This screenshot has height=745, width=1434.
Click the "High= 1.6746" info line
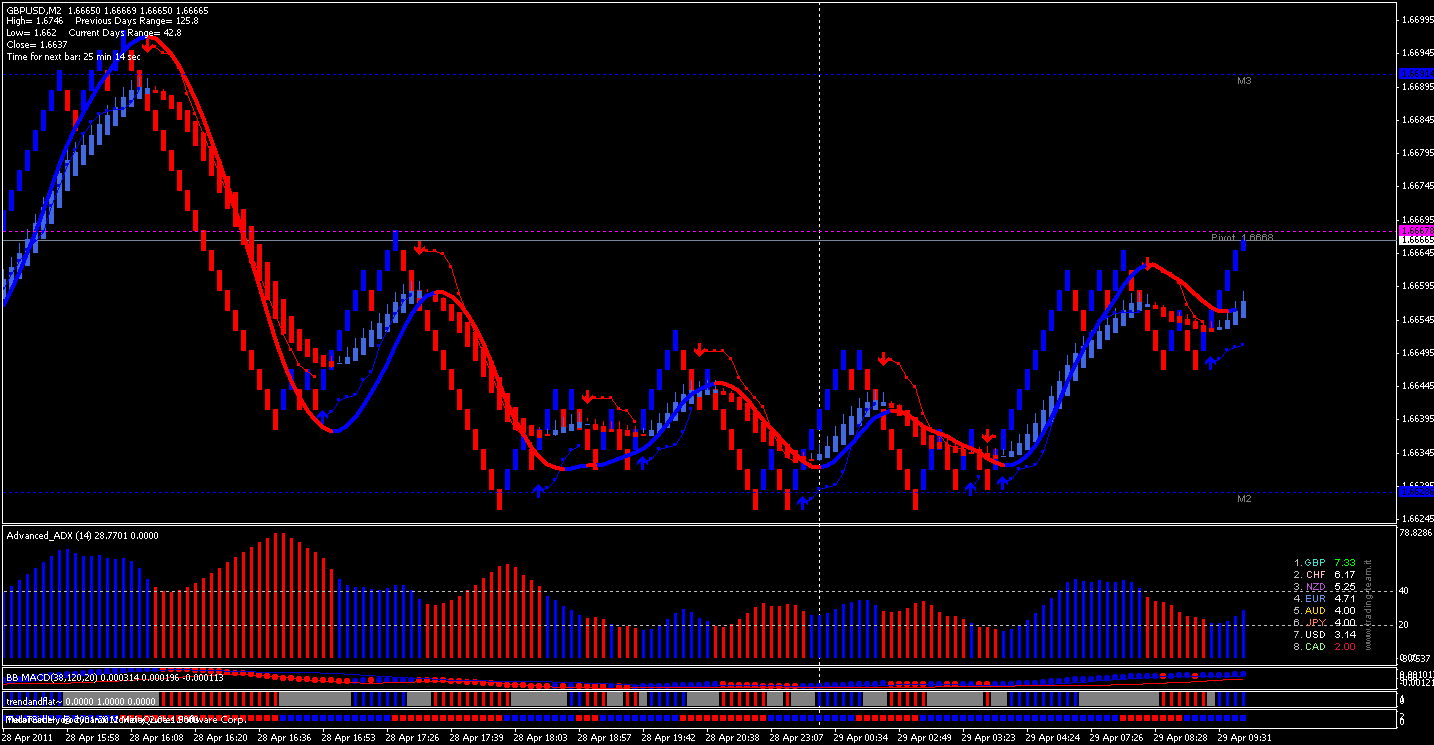point(35,21)
